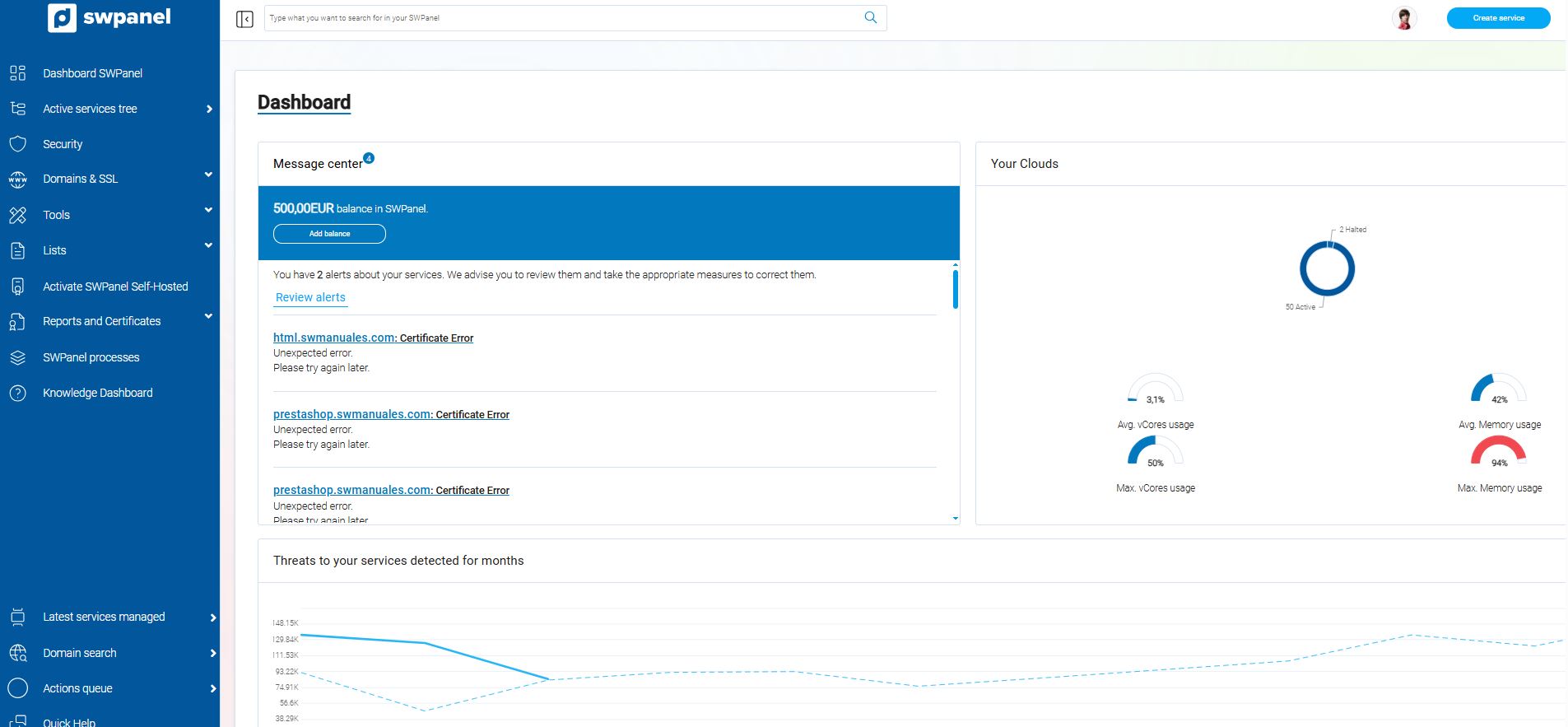Click inside the SWPanel search field

(564, 18)
